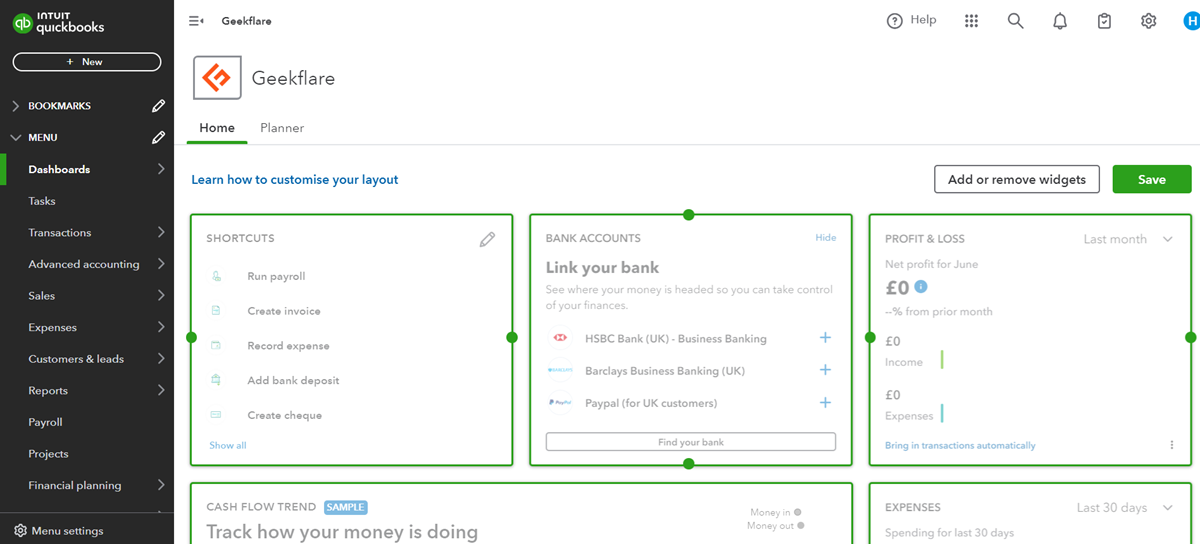Switch to the Planner tab
Viewport: 1200px width, 544px height.
click(282, 128)
